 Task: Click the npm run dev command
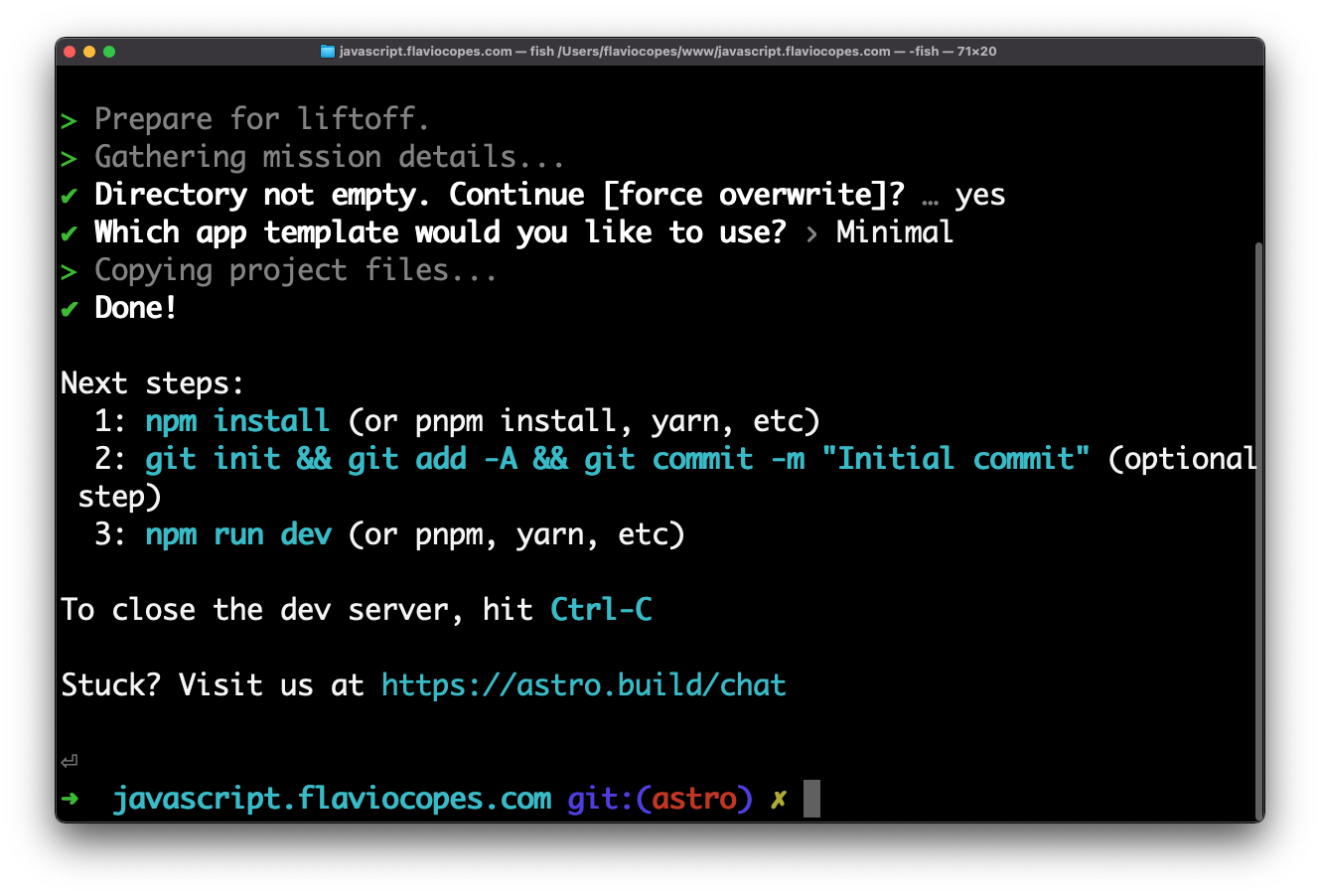tap(238, 534)
